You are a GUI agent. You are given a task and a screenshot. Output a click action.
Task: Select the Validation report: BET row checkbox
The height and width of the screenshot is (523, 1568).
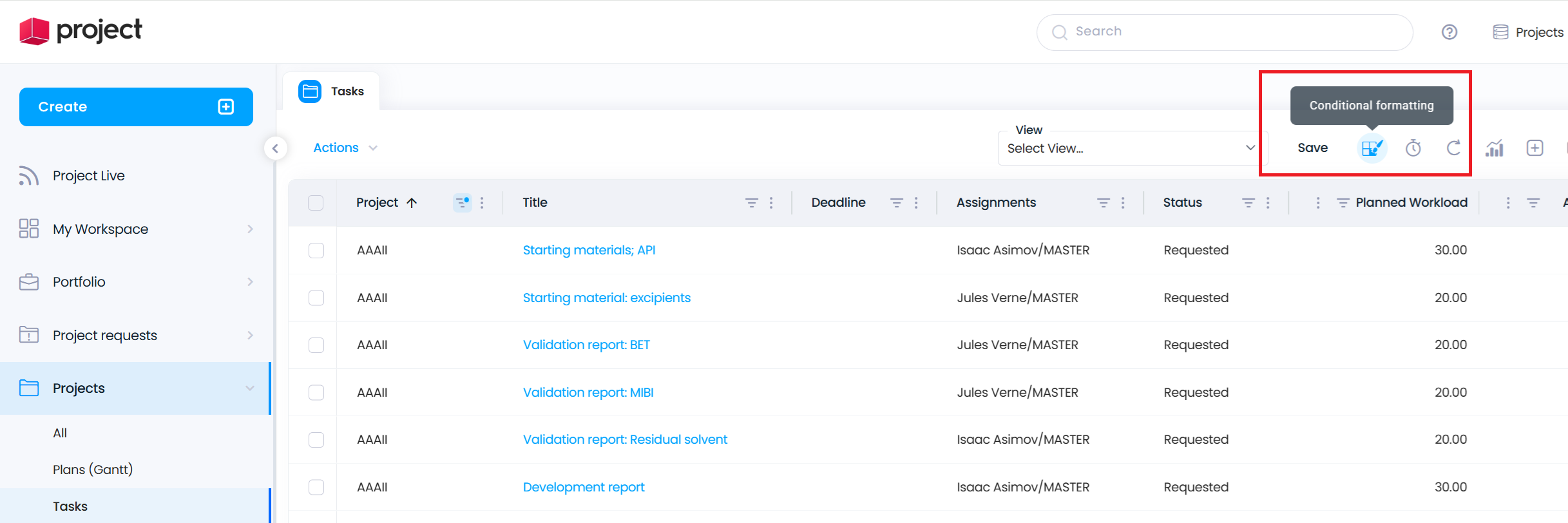[x=316, y=345]
